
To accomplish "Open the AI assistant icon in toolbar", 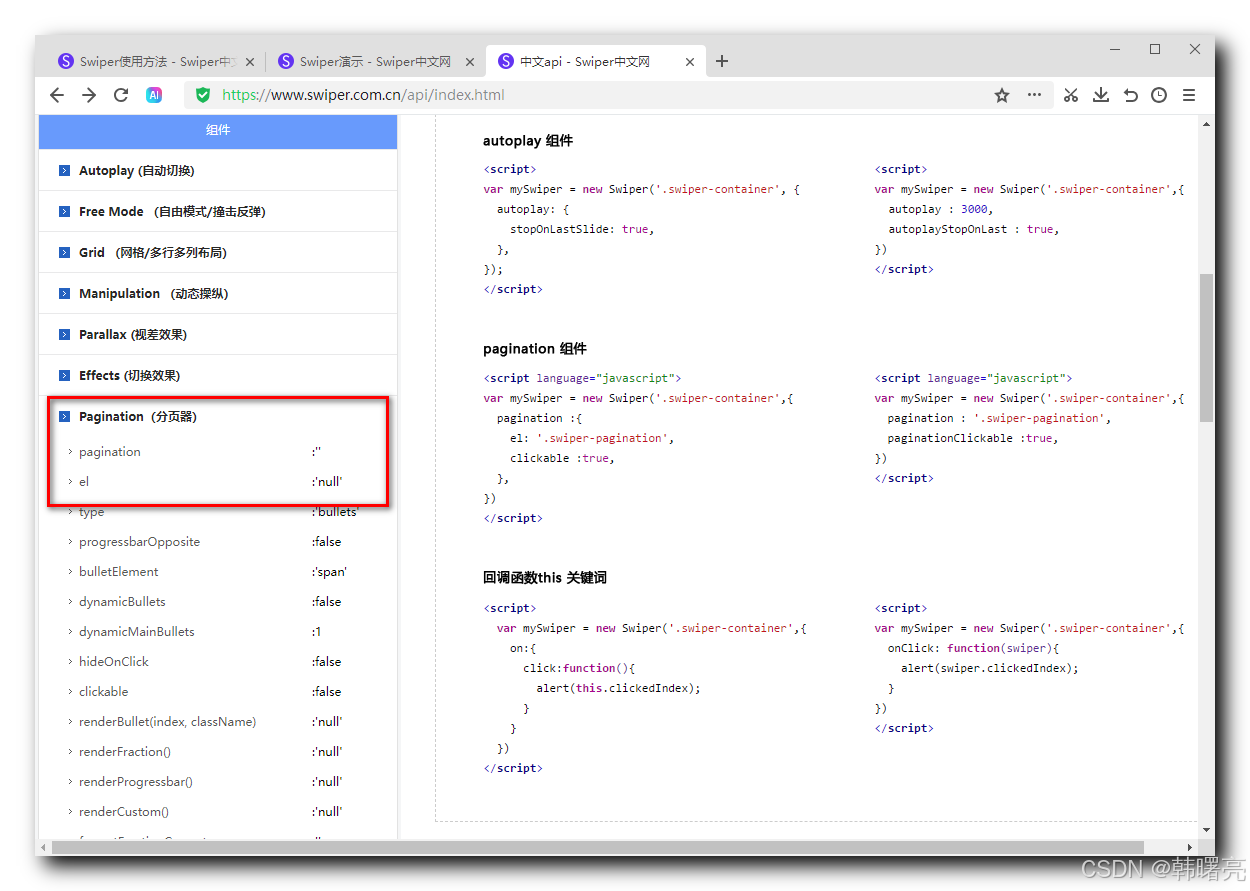I will coord(154,95).
